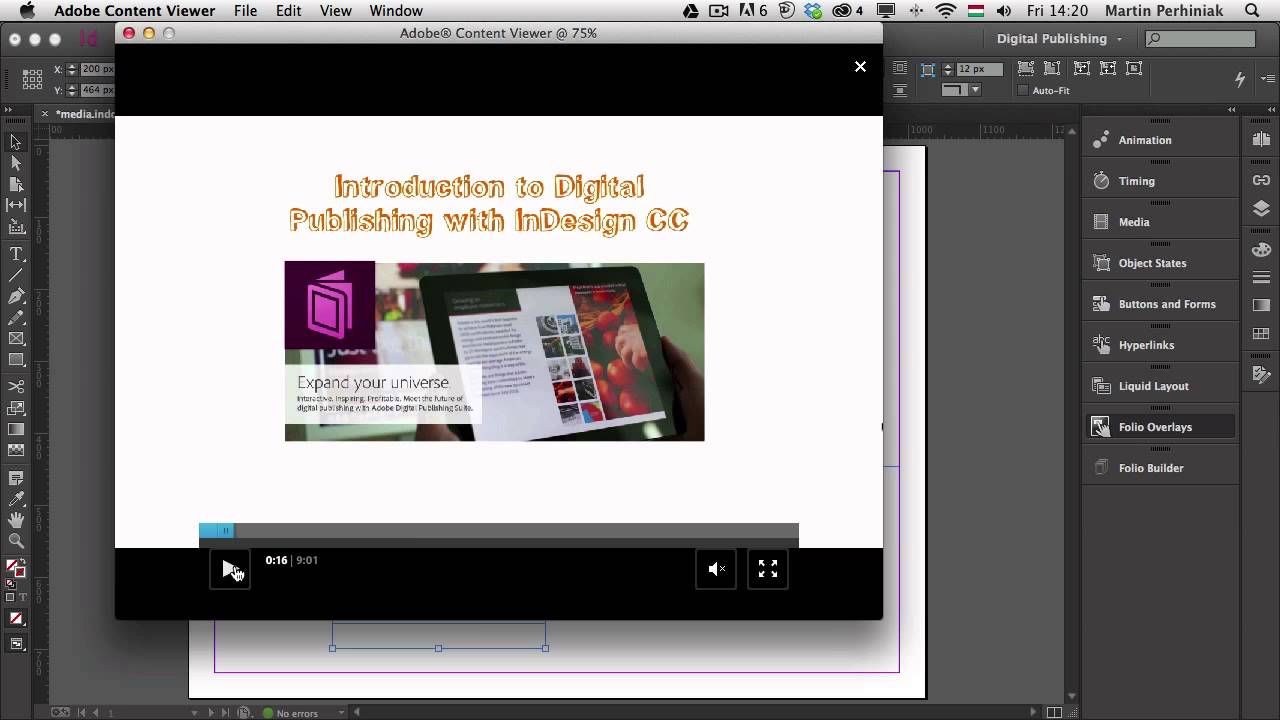Open the Edit menu
Image resolution: width=1280 pixels, height=720 pixels.
click(x=289, y=11)
